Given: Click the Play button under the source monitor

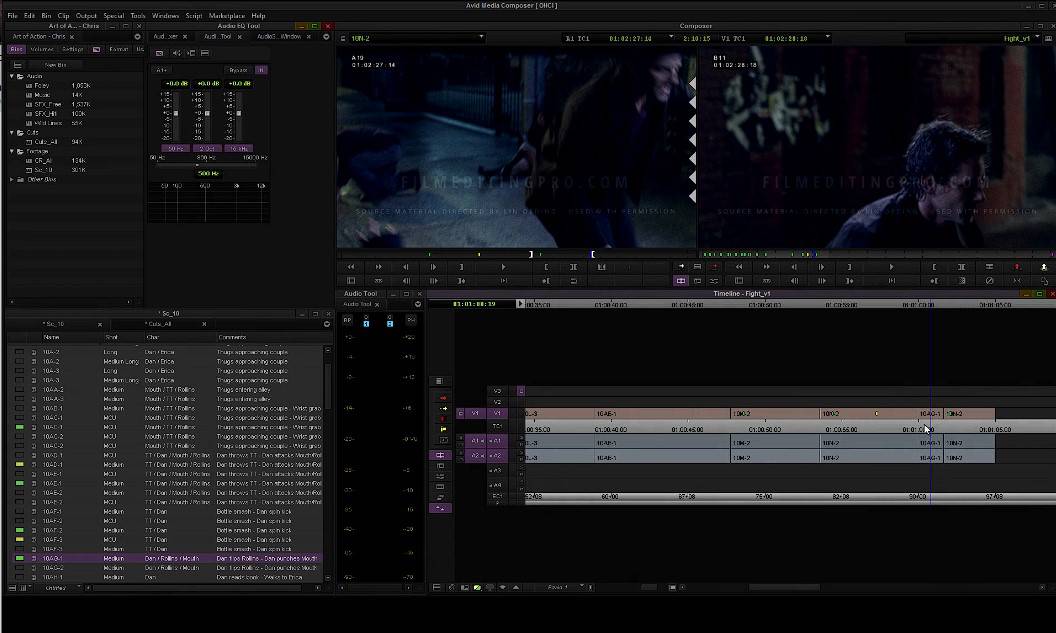Looking at the screenshot, I should 503,267.
